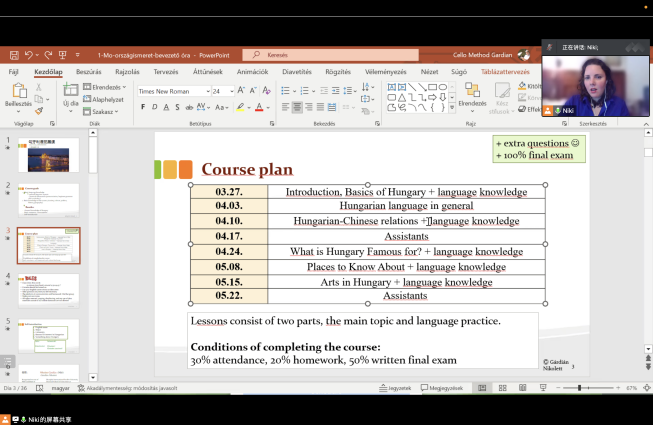Clear all formatting icon
This screenshot has height=425, width=653.
tap(267, 90)
